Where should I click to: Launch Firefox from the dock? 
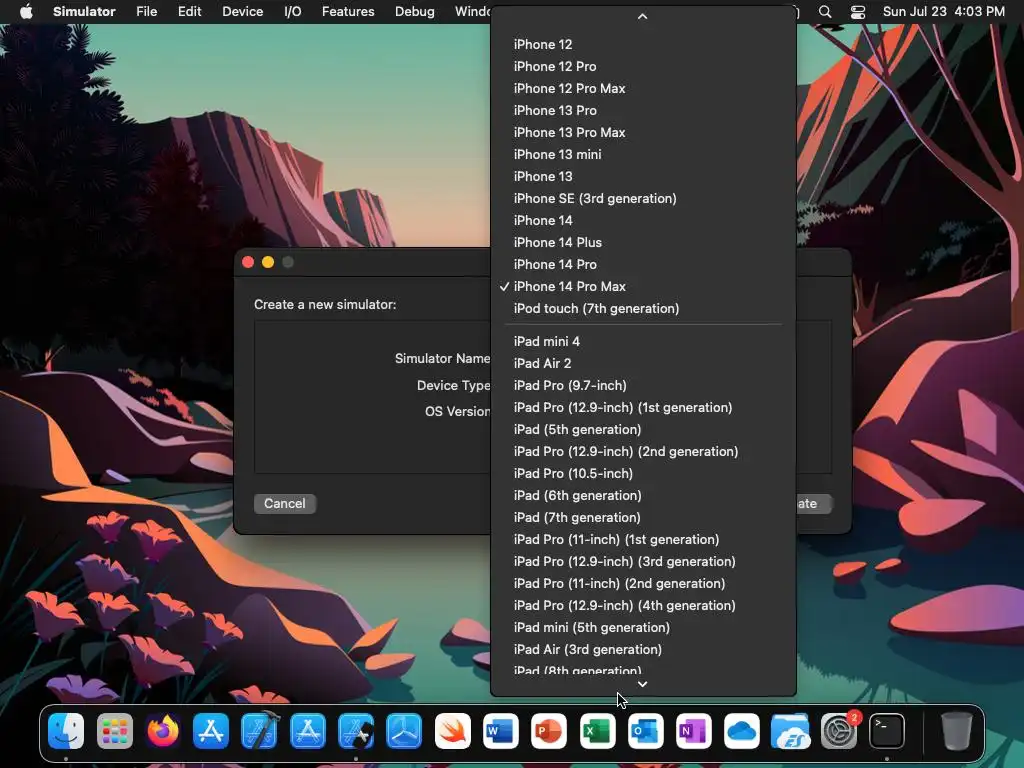click(163, 731)
